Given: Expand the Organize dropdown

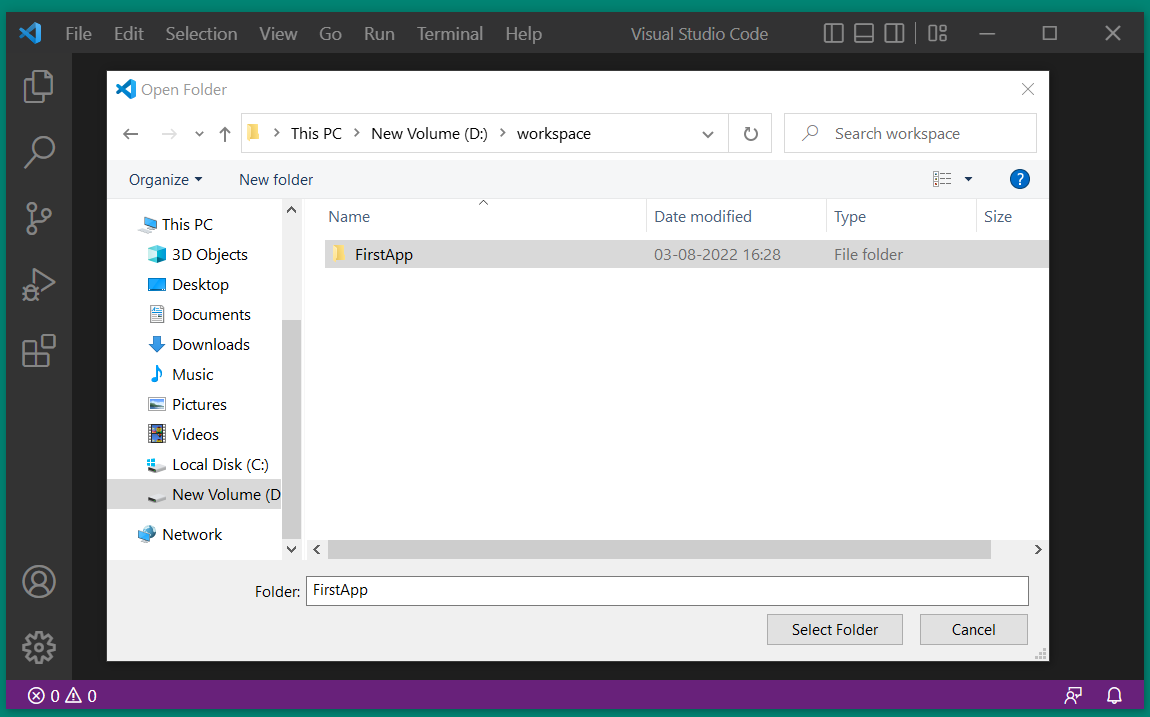Looking at the screenshot, I should [x=165, y=180].
